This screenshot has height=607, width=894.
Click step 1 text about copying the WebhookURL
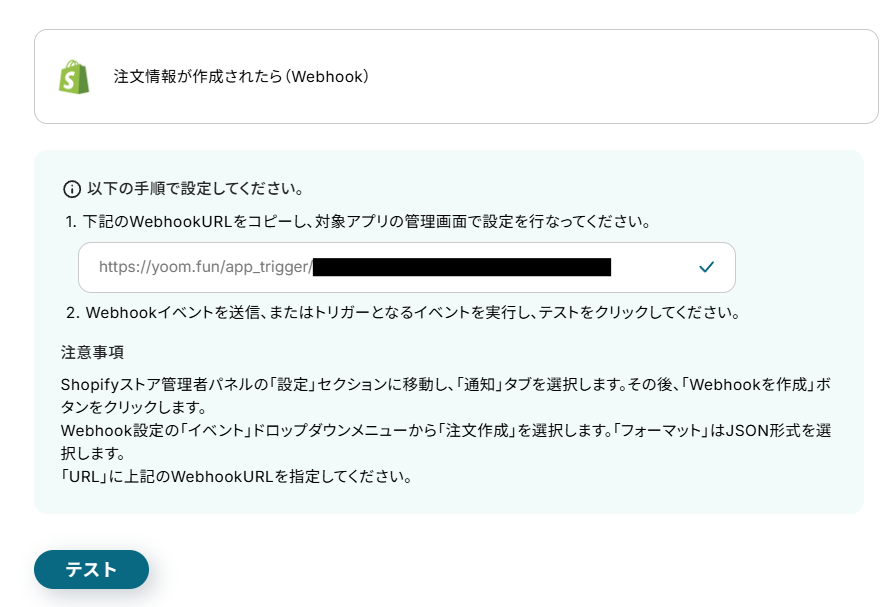(x=358, y=222)
